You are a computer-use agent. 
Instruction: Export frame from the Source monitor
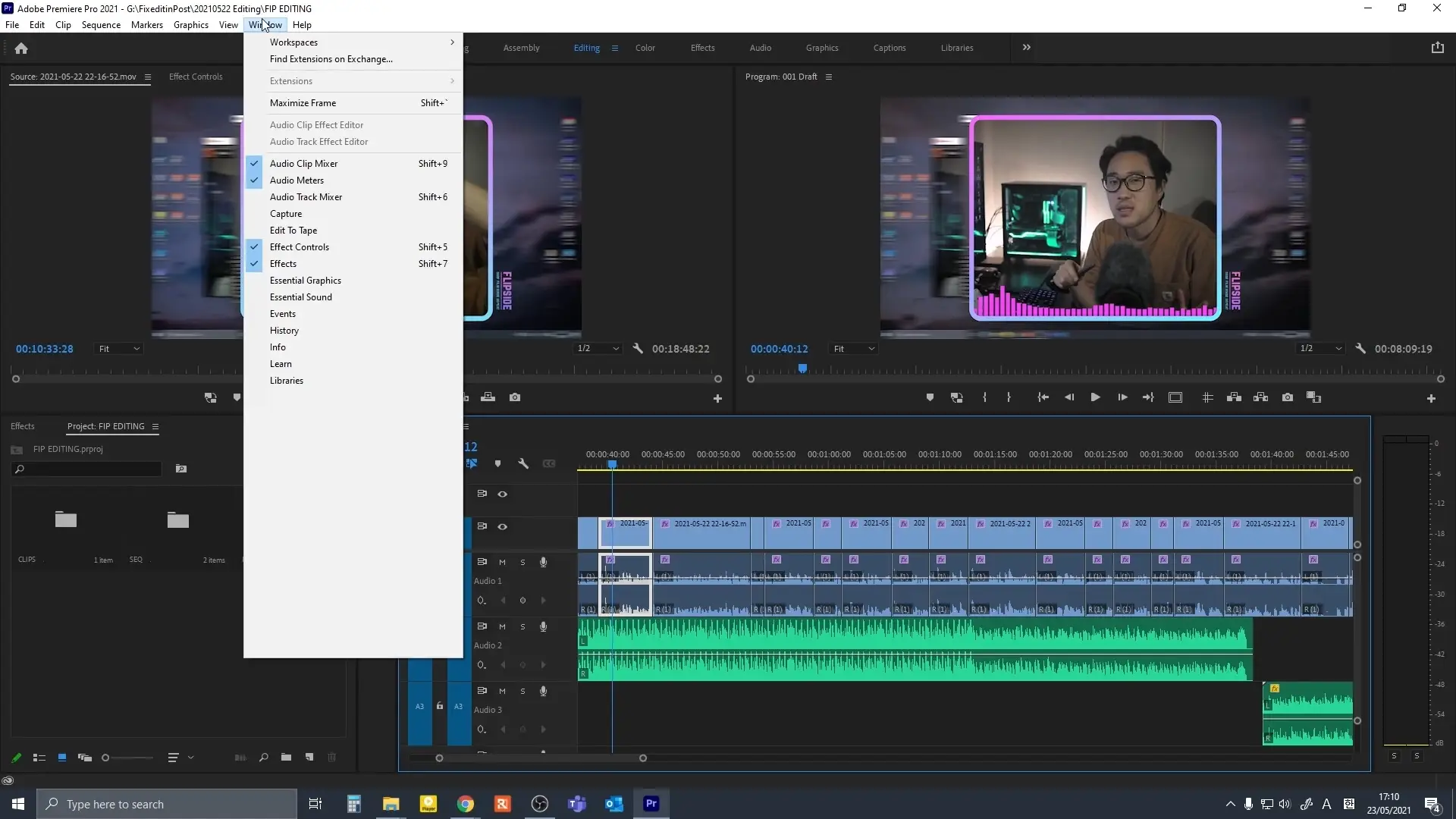(x=515, y=397)
